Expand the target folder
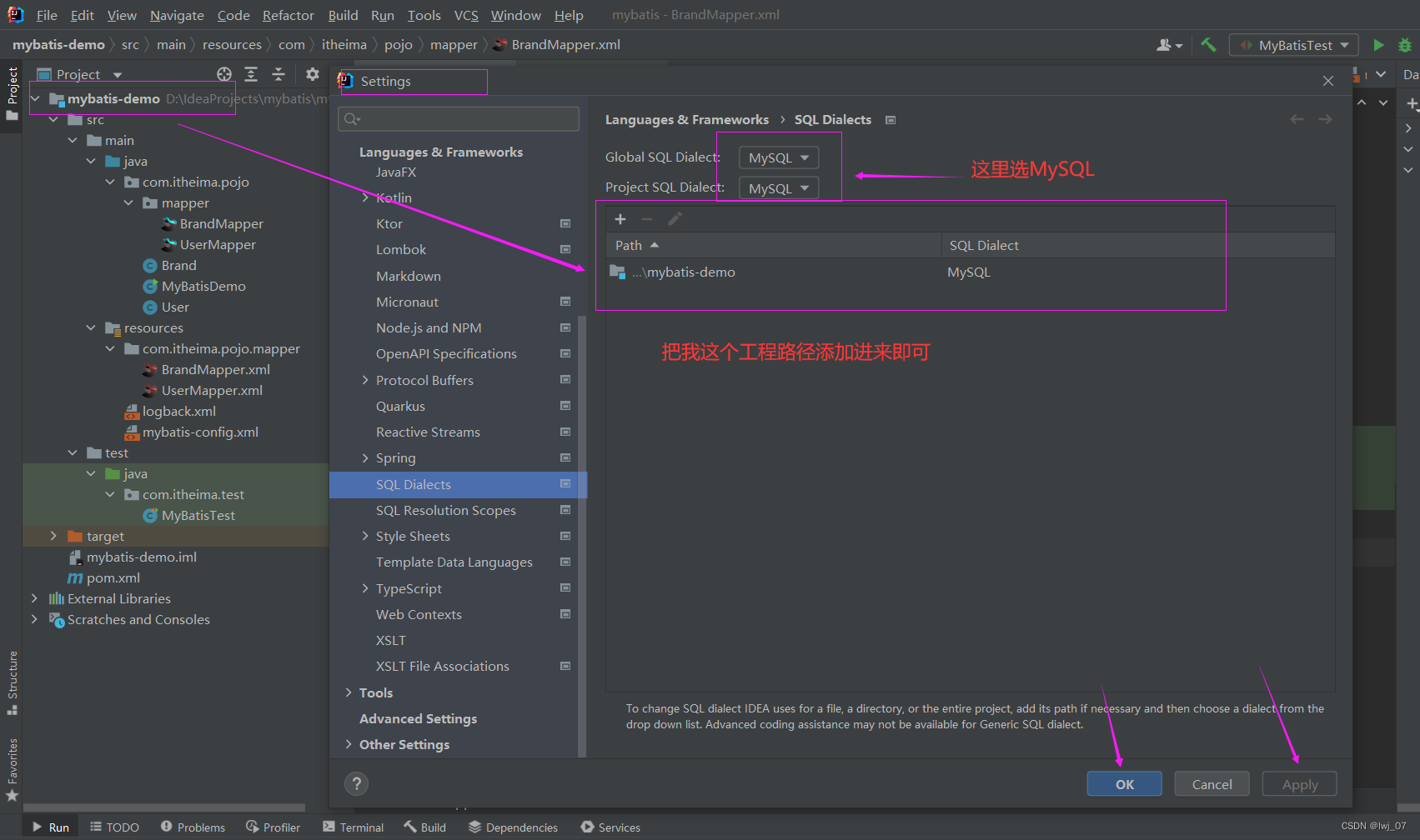This screenshot has width=1420, height=840. (53, 536)
